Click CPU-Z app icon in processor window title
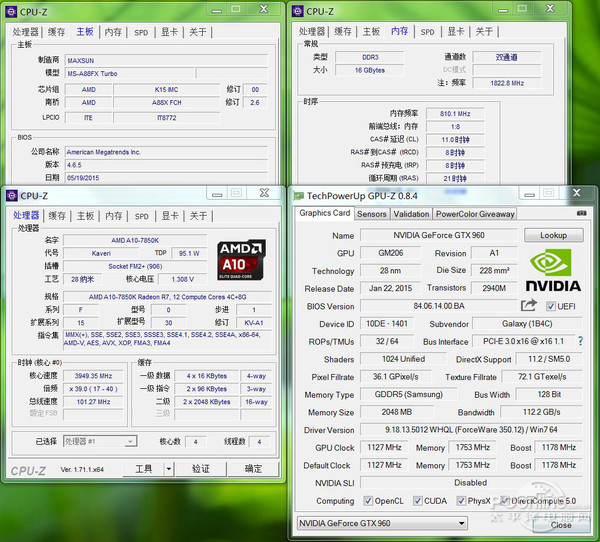 click(x=12, y=196)
